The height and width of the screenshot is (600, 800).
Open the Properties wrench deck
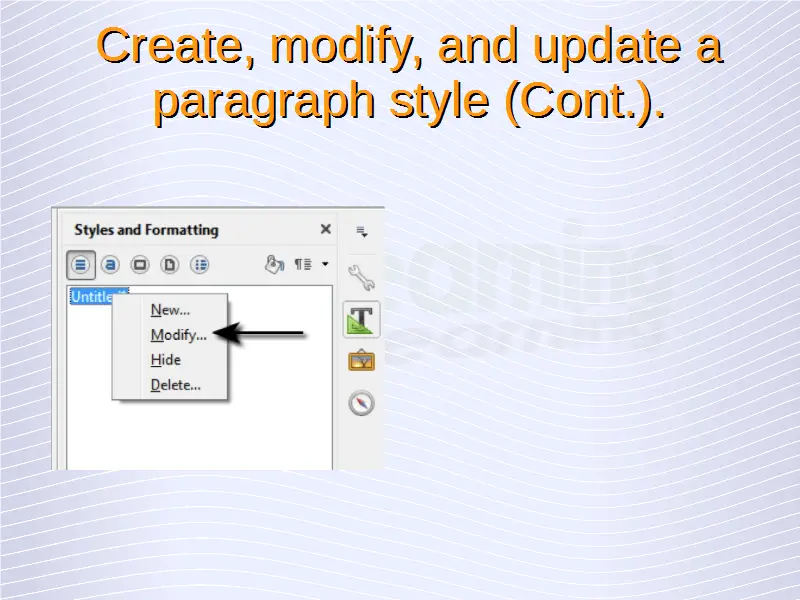click(361, 276)
